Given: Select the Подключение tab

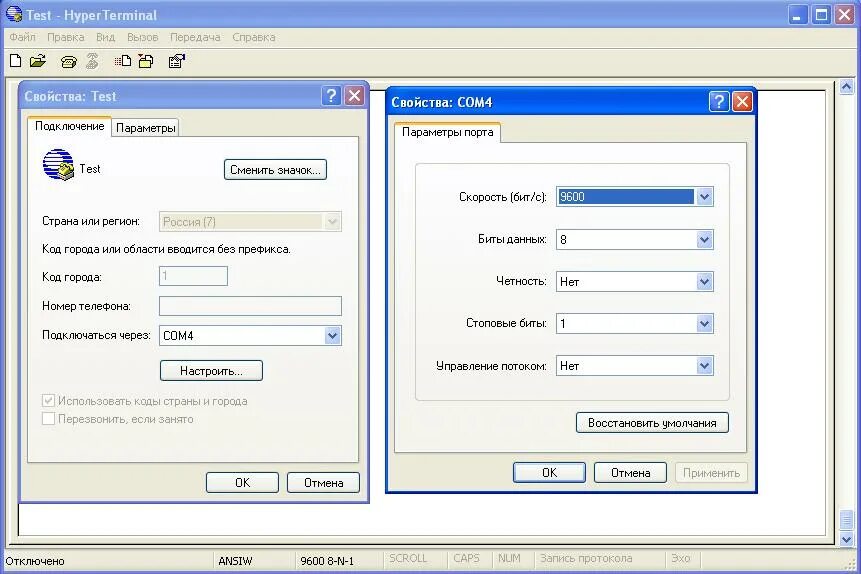Looking at the screenshot, I should [x=69, y=126].
